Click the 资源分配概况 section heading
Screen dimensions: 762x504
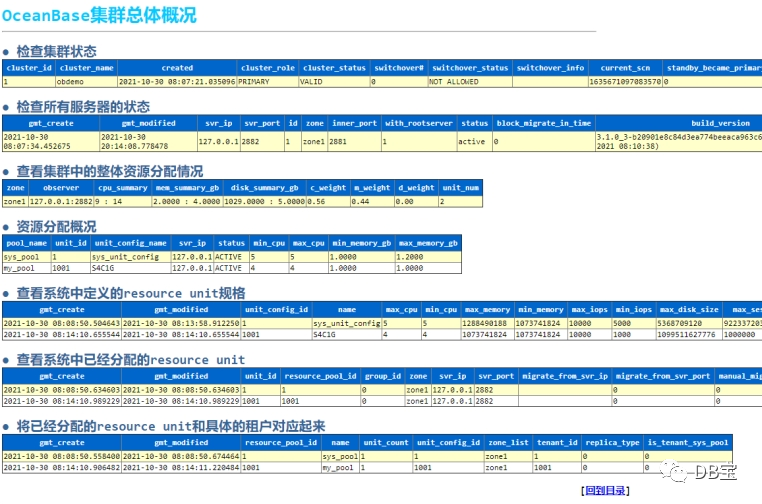coord(56,227)
